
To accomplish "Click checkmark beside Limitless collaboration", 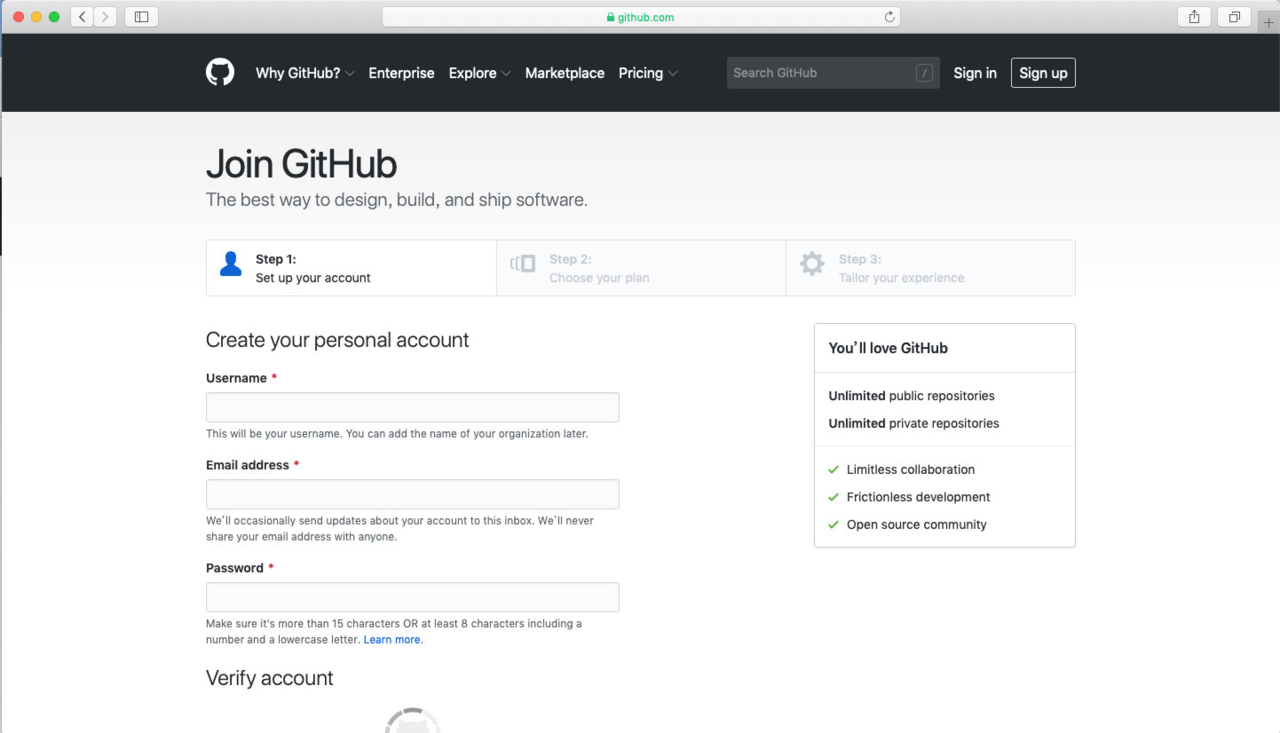I will coord(833,469).
